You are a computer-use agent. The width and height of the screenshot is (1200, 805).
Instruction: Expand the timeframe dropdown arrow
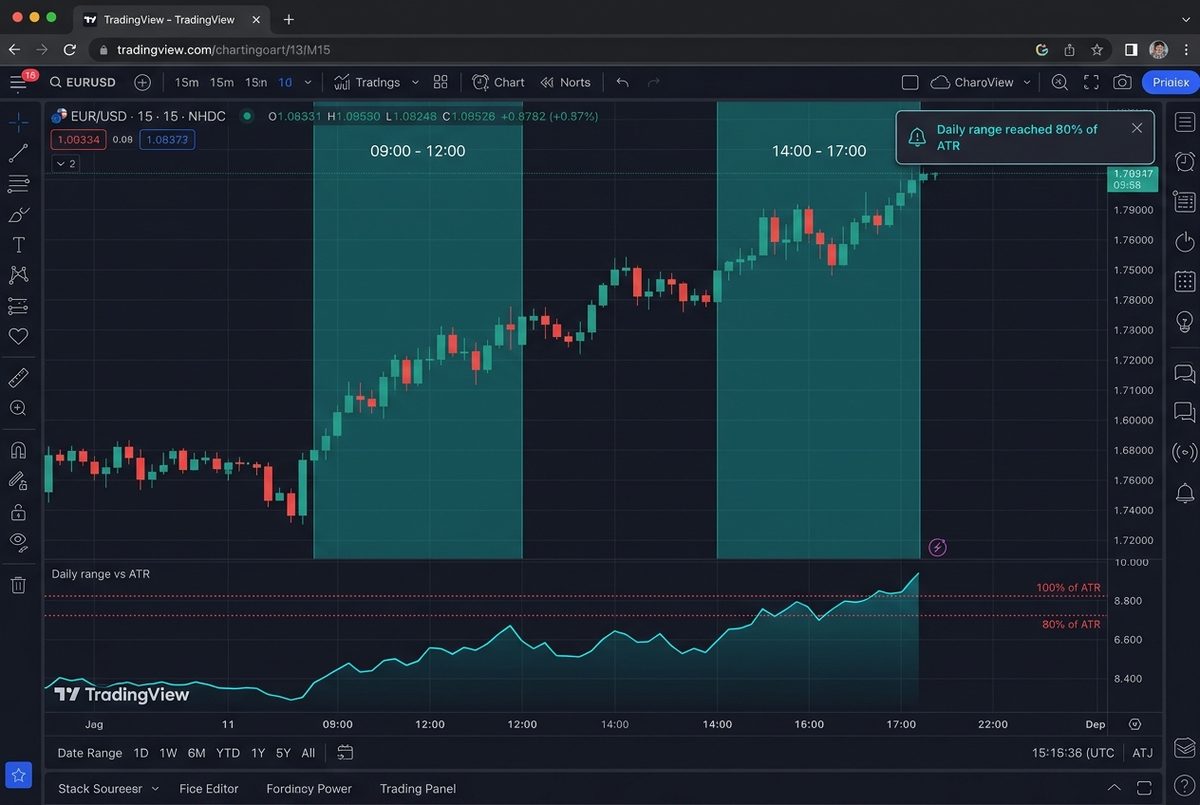[x=308, y=82]
